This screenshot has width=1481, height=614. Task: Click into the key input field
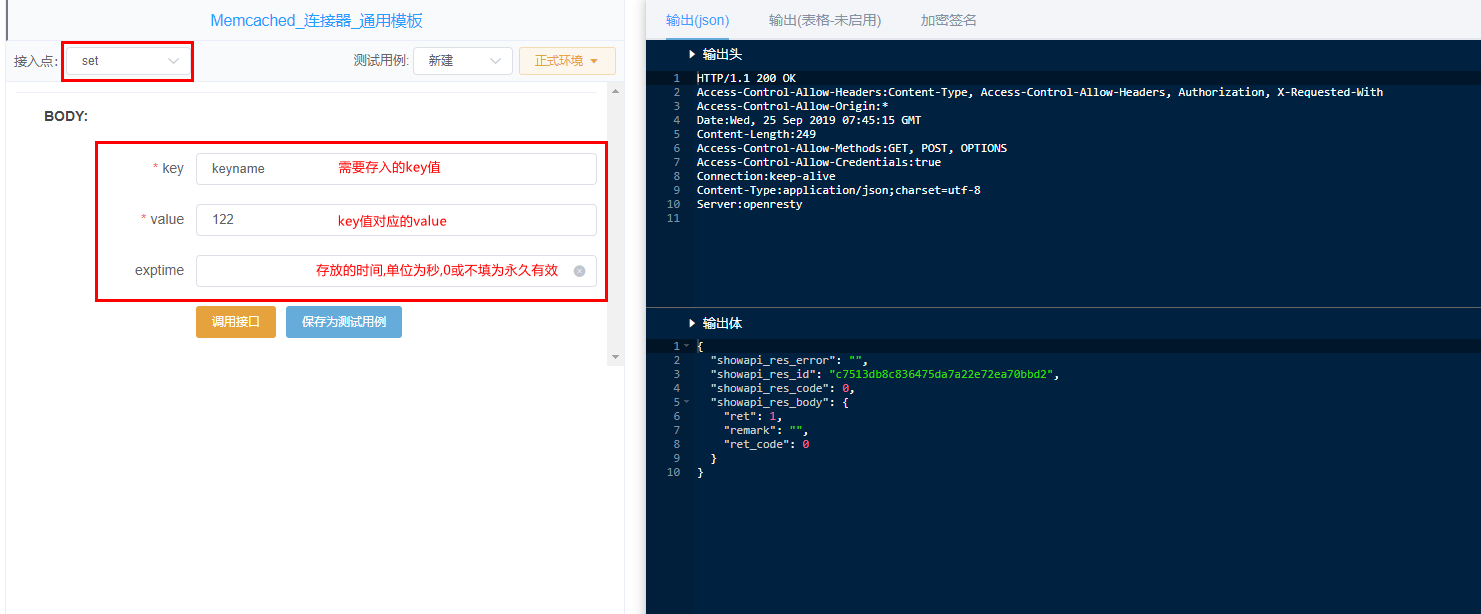pyautogui.click(x=396, y=168)
